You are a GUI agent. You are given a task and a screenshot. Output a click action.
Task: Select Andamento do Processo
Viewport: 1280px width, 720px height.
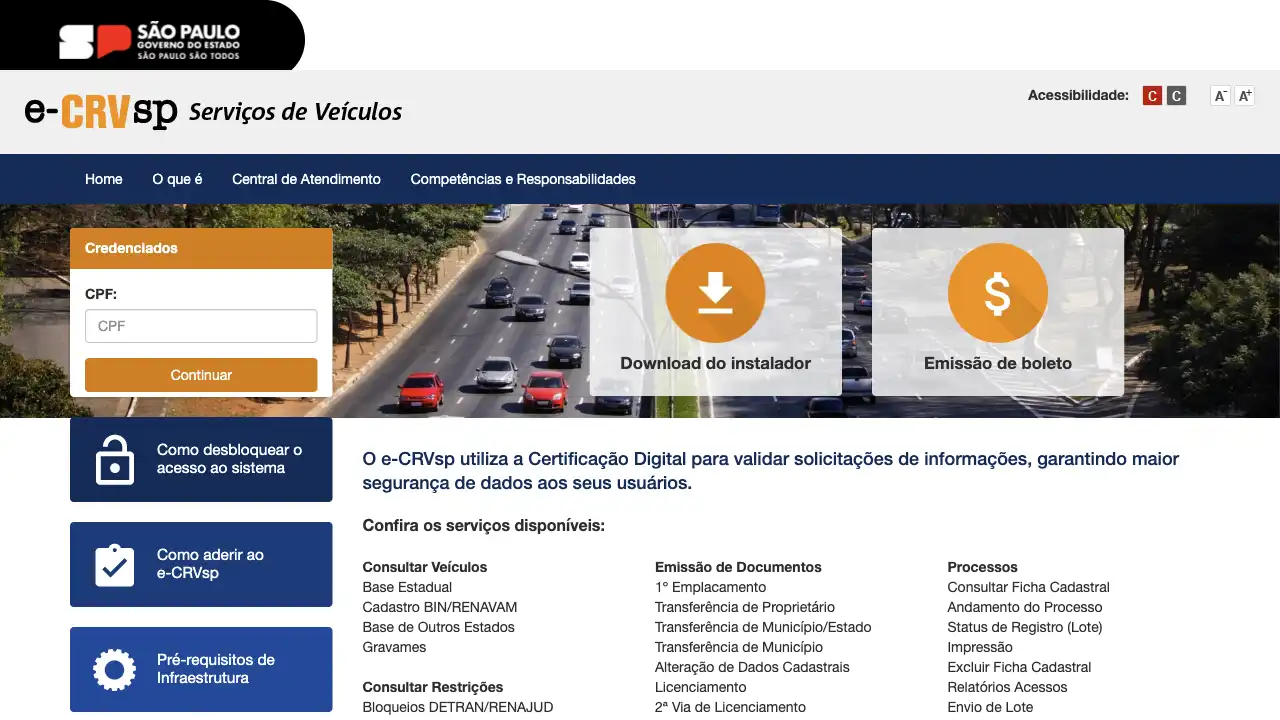1025,607
